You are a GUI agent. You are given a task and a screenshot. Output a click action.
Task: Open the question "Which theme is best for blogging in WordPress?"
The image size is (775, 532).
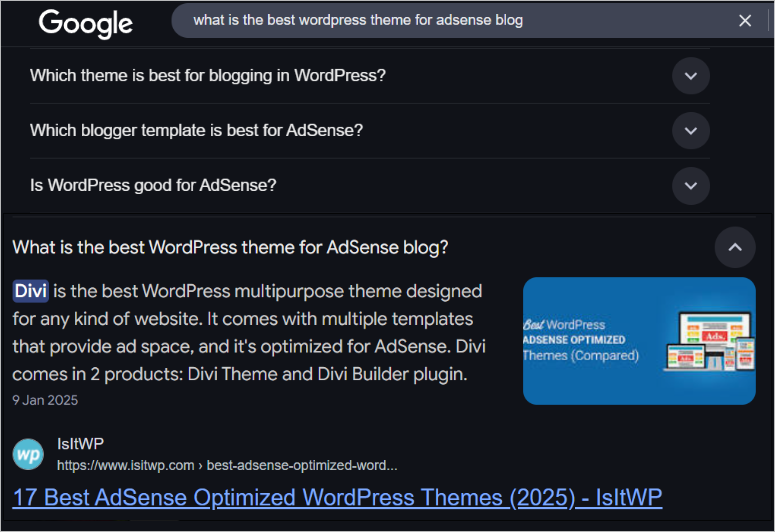[x=208, y=76]
